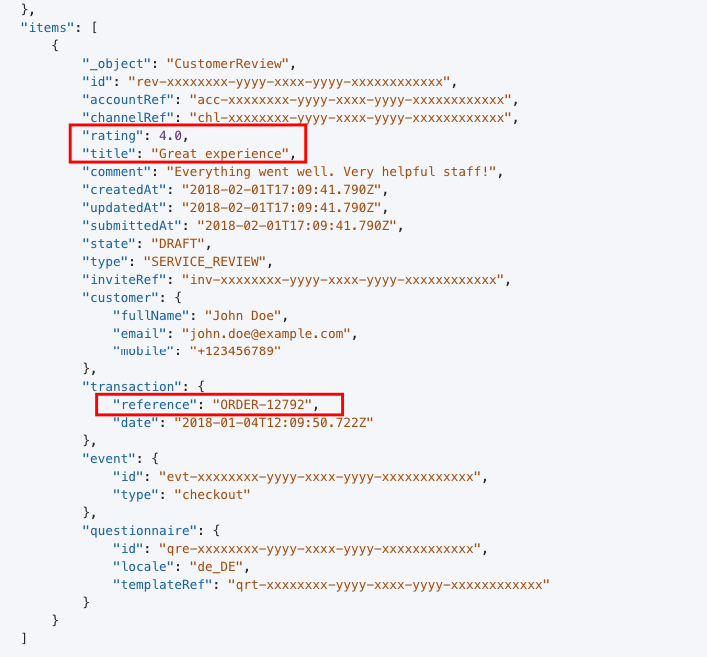The width and height of the screenshot is (707, 657).
Task: Click the "comment" key name
Action: (x=116, y=172)
